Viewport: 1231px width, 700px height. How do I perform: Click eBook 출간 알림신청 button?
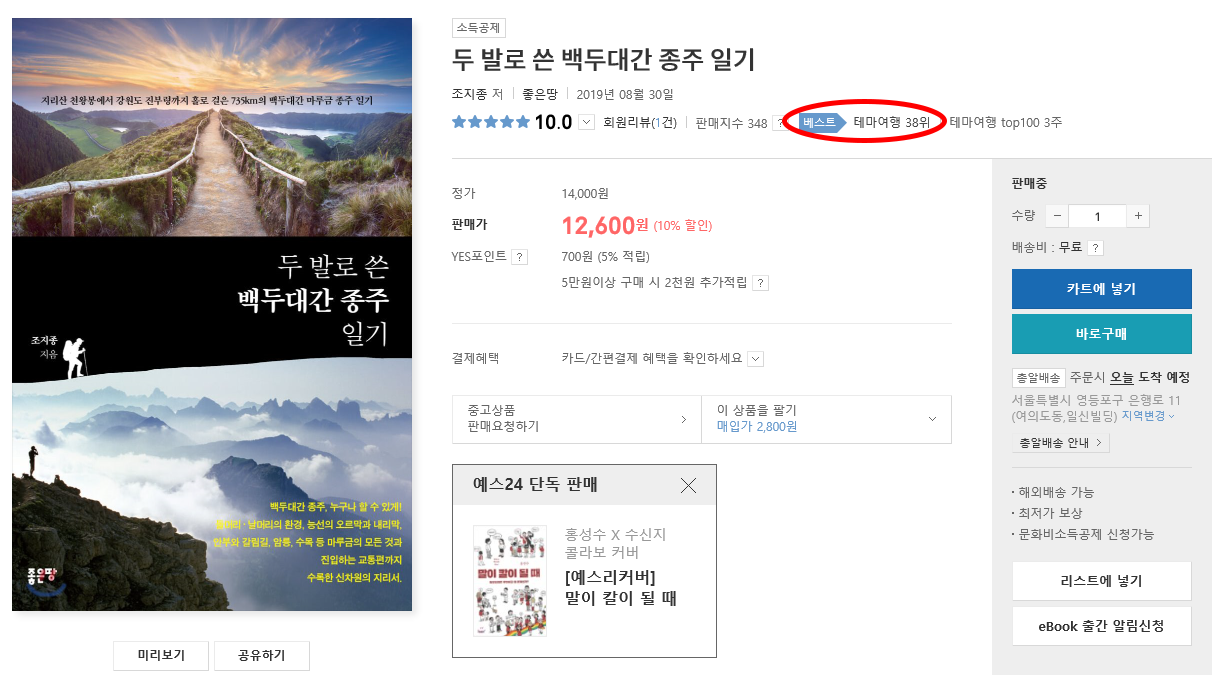pos(1101,626)
